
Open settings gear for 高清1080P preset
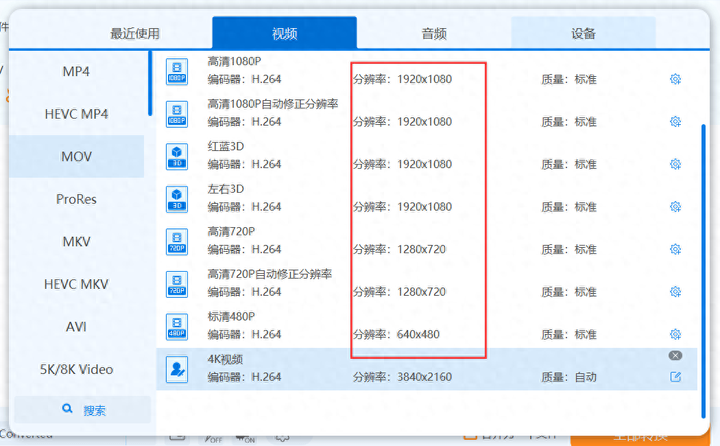[x=675, y=79]
